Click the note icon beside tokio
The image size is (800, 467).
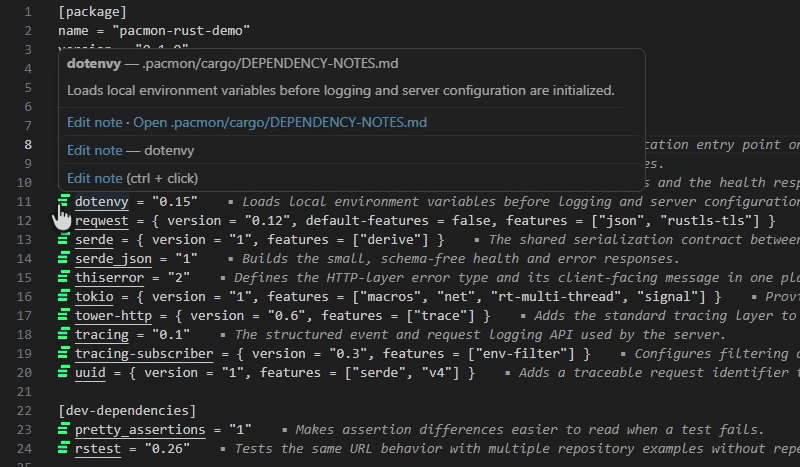[63, 296]
